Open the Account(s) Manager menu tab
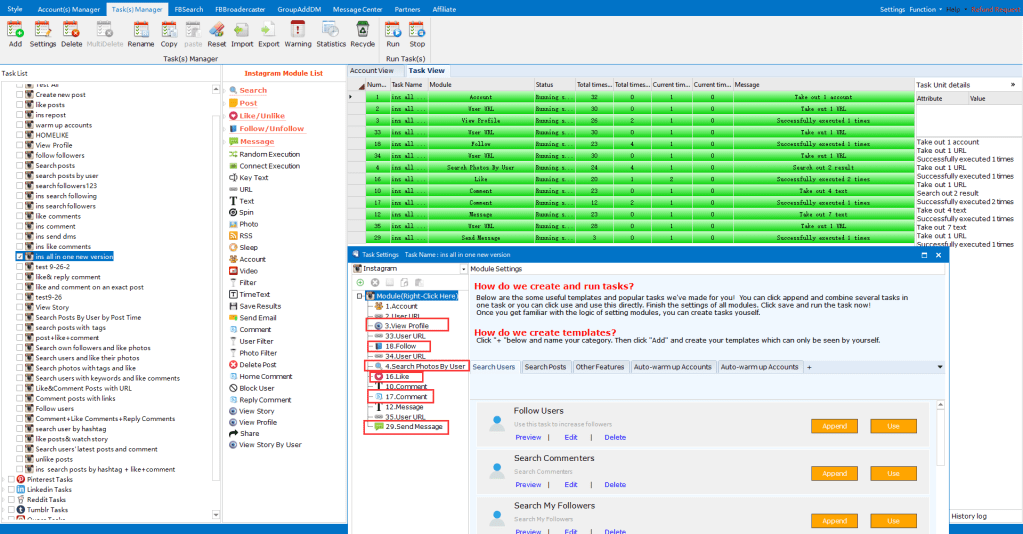The image size is (1023, 534). click(x=67, y=8)
